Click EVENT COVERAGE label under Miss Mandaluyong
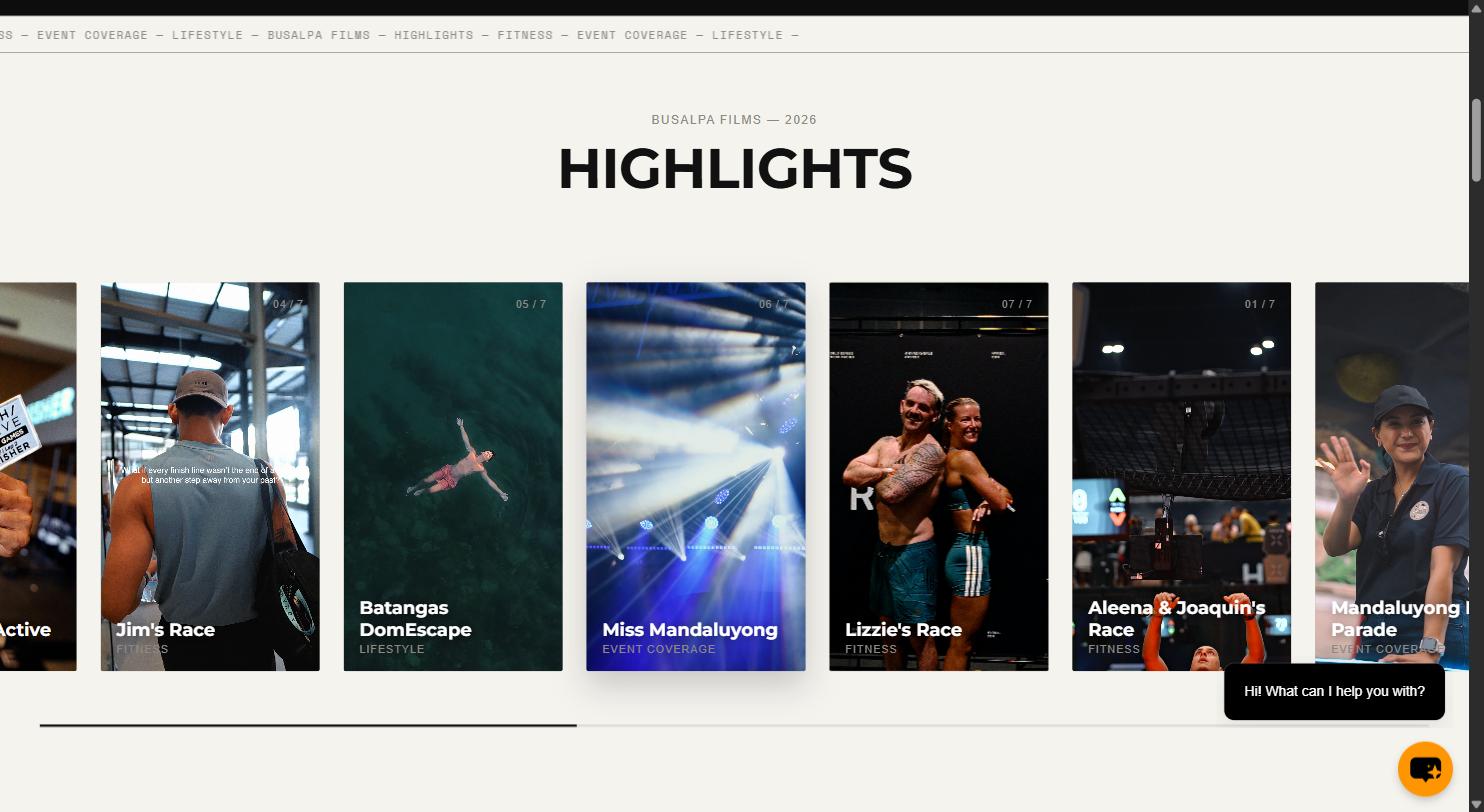Screen dimensions: 1484x812 (x=659, y=649)
